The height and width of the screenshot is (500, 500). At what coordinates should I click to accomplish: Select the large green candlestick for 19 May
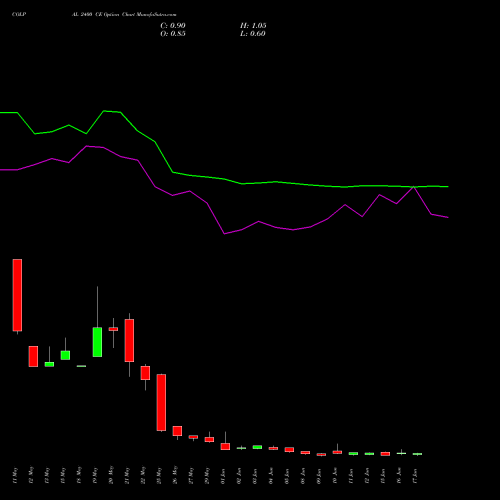pyautogui.click(x=97, y=342)
